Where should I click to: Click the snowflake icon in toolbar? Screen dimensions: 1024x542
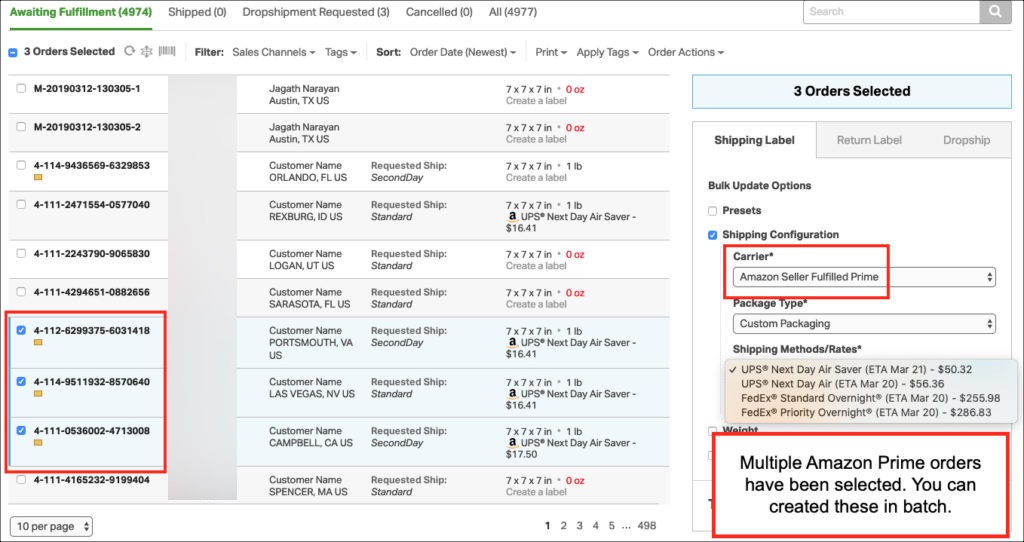[146, 51]
